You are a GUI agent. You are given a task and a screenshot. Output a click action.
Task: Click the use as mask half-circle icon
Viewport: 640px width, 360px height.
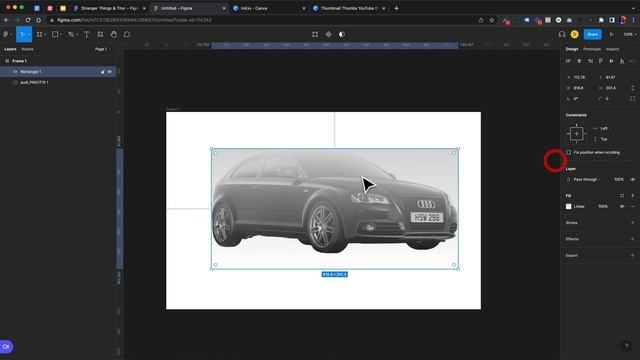click(342, 35)
